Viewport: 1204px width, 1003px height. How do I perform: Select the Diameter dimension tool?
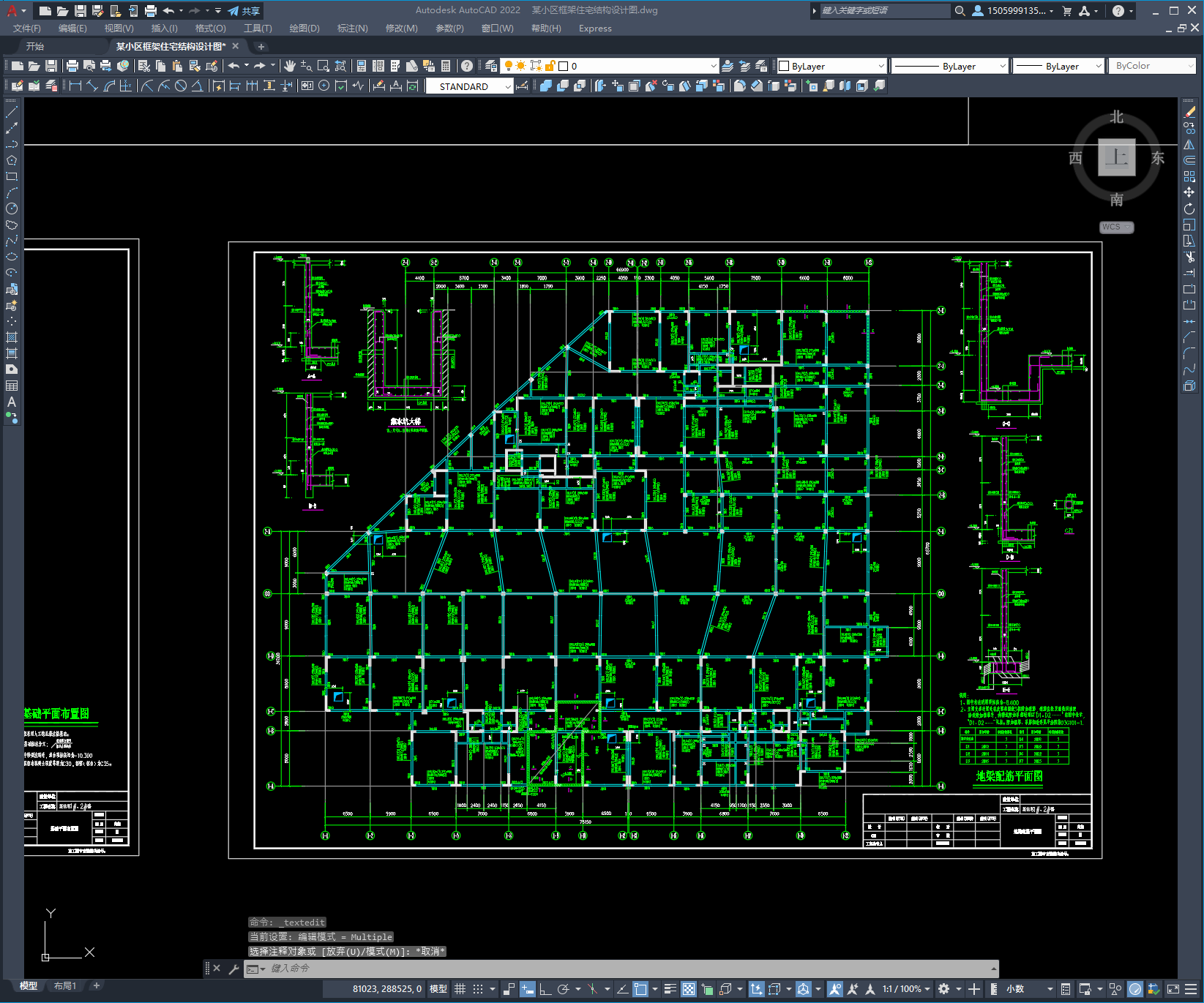[181, 86]
